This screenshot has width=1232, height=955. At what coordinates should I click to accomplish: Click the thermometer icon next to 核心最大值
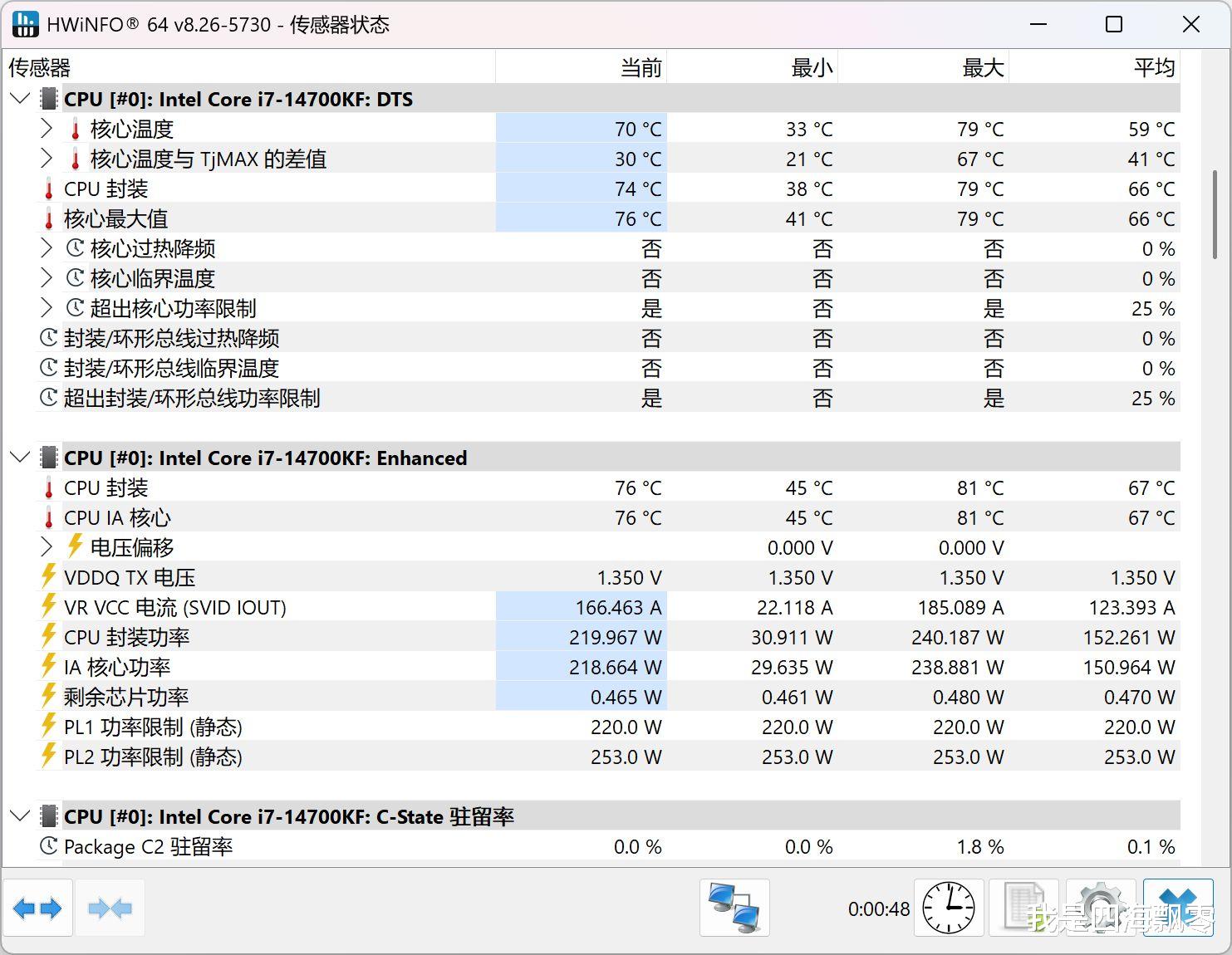click(49, 219)
